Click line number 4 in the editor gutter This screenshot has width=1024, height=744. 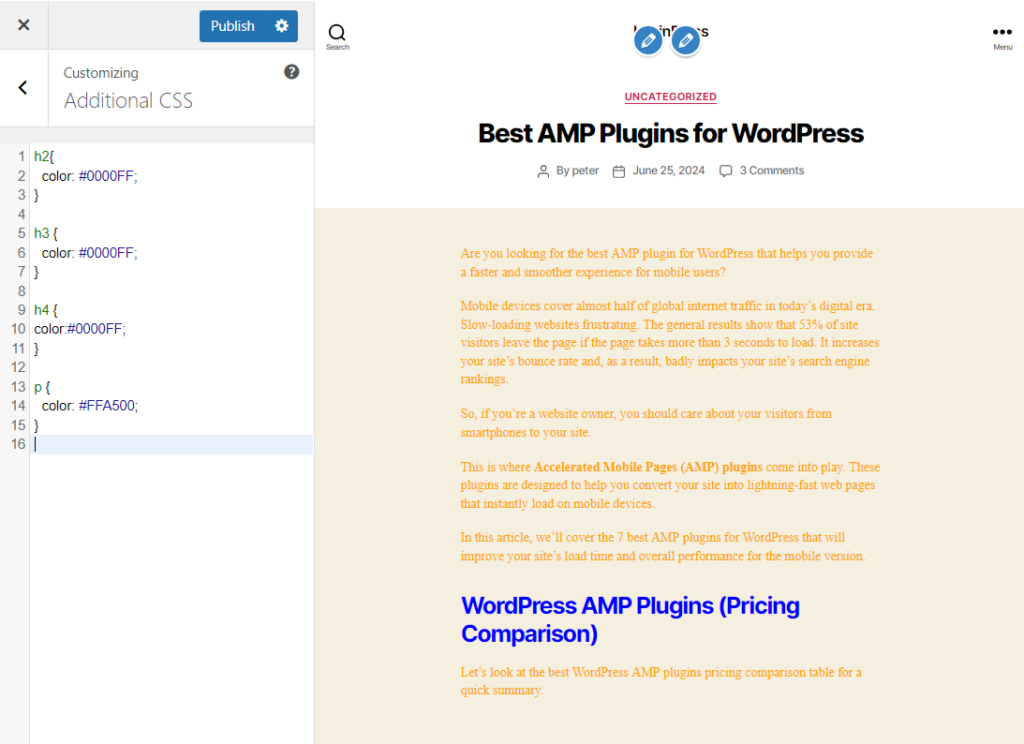click(22, 214)
